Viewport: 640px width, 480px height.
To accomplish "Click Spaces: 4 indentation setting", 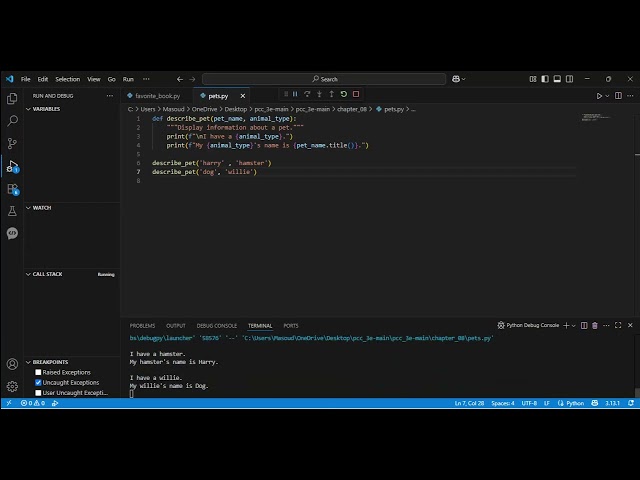I will click(x=503, y=403).
